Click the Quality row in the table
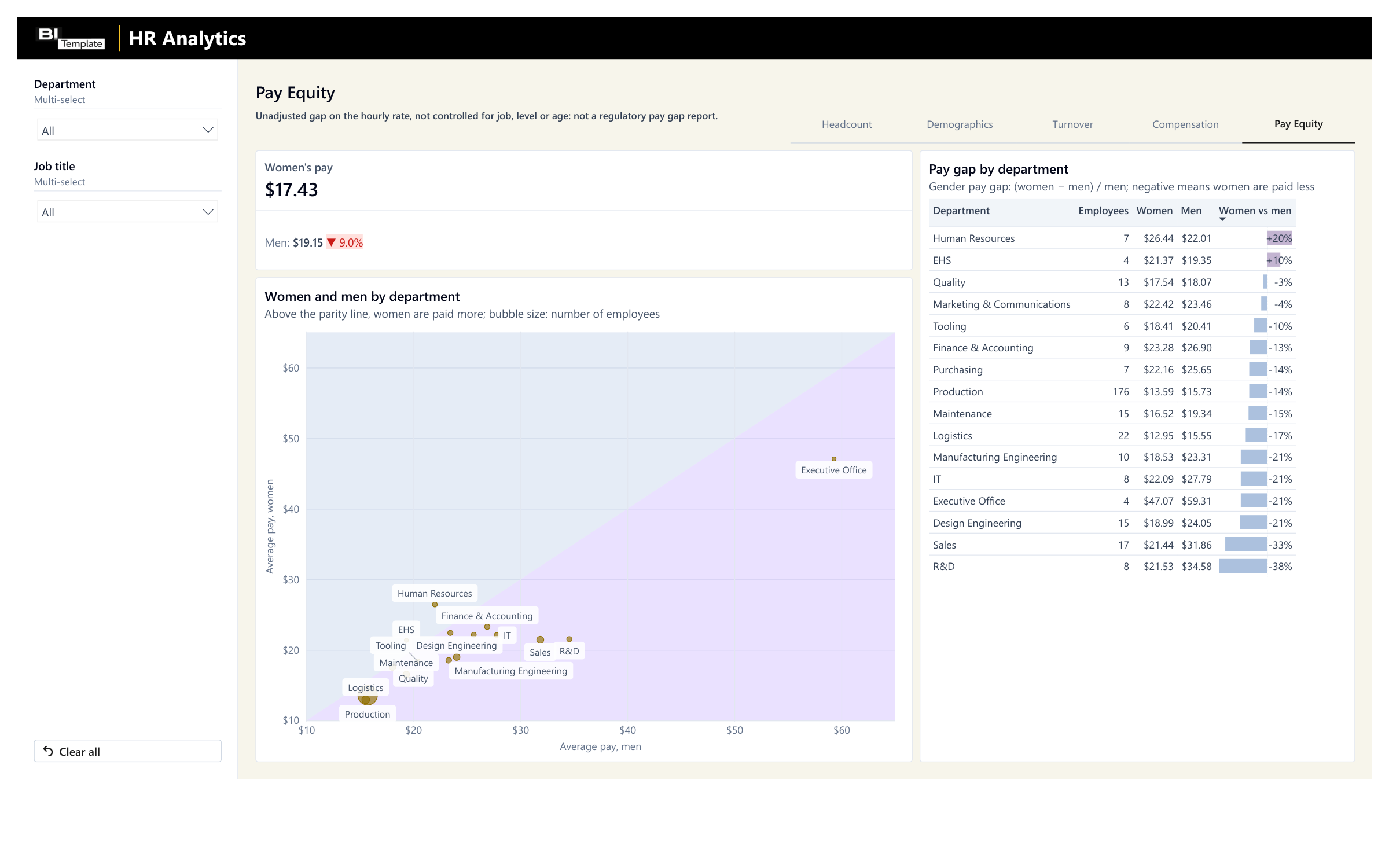The height and width of the screenshot is (868, 1389). click(1112, 282)
